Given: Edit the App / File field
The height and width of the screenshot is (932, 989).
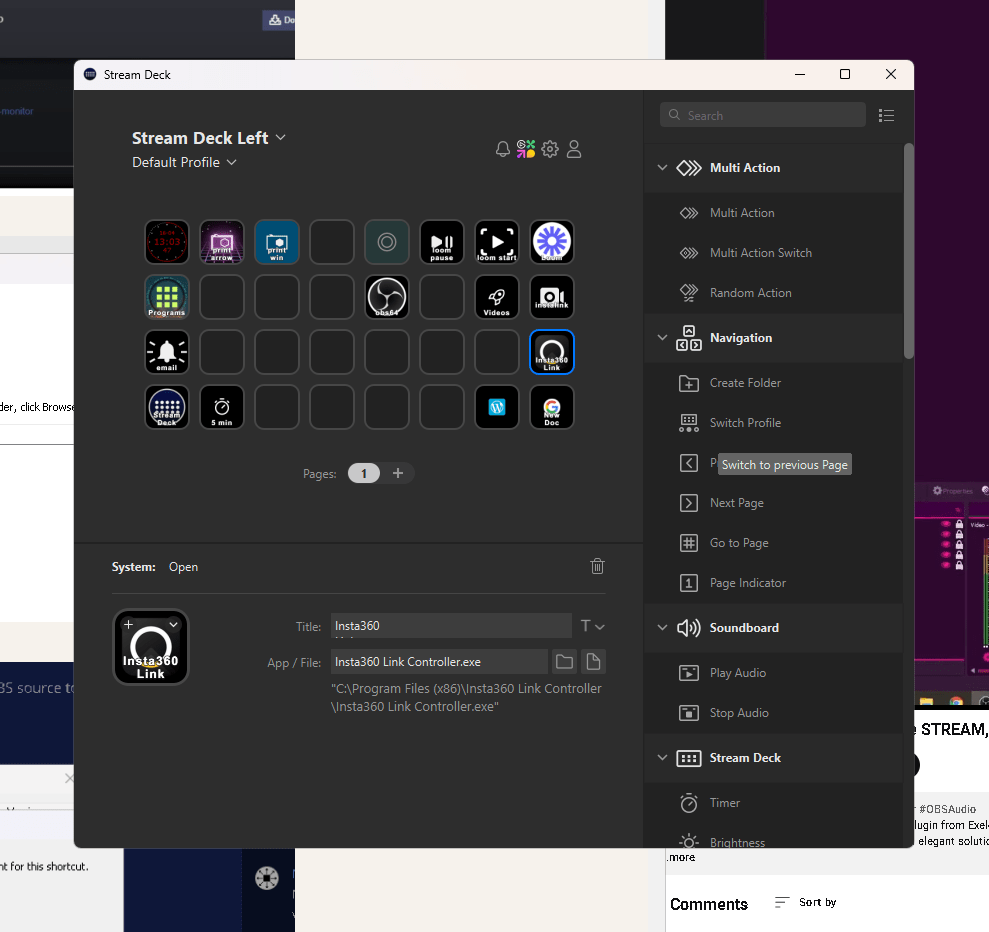Looking at the screenshot, I should pos(439,661).
